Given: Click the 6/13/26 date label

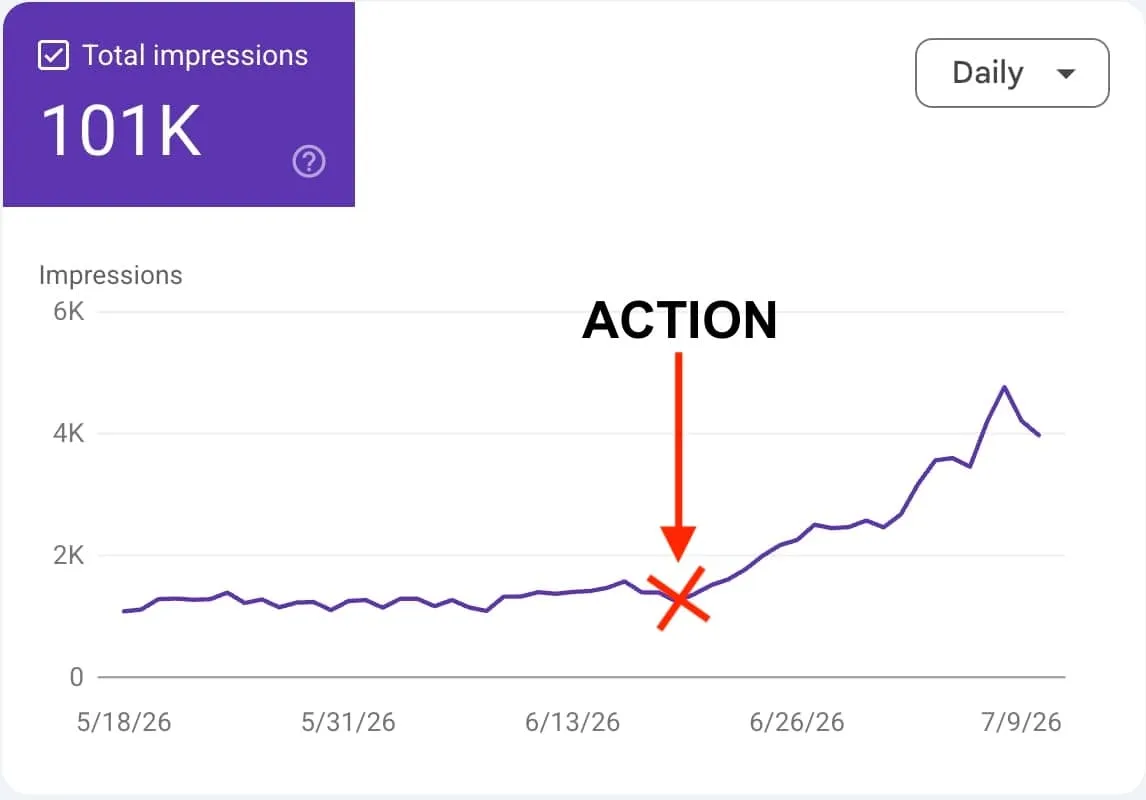Looking at the screenshot, I should point(572,723).
